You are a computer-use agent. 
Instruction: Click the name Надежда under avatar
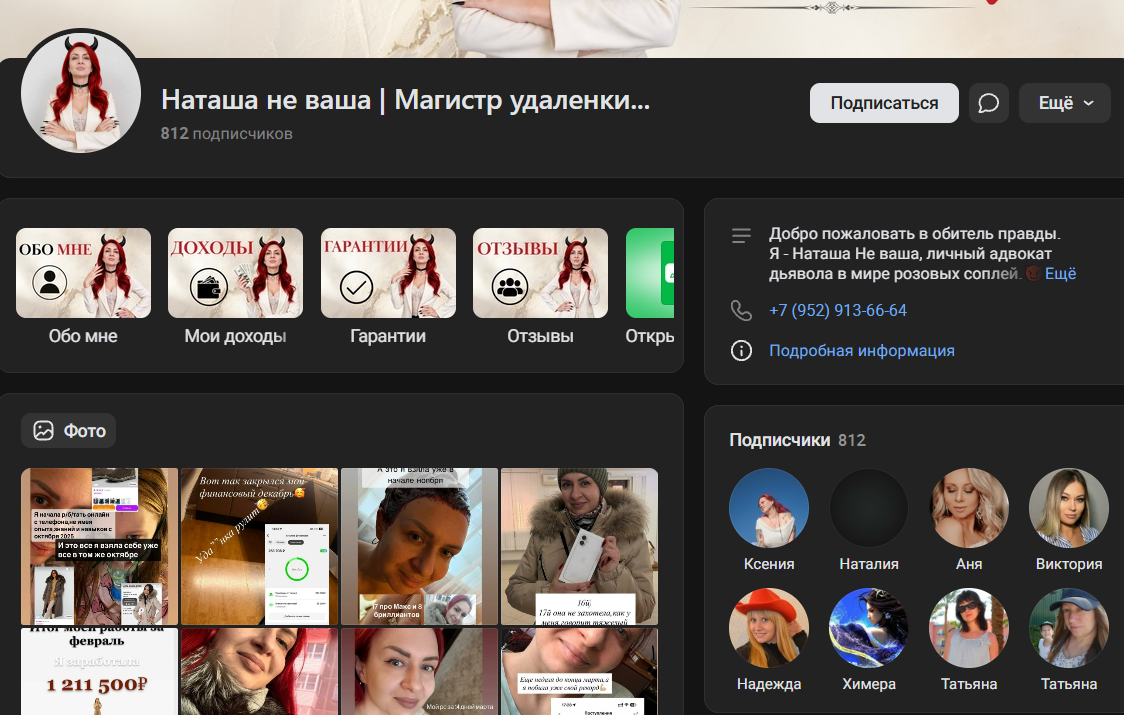coord(768,684)
